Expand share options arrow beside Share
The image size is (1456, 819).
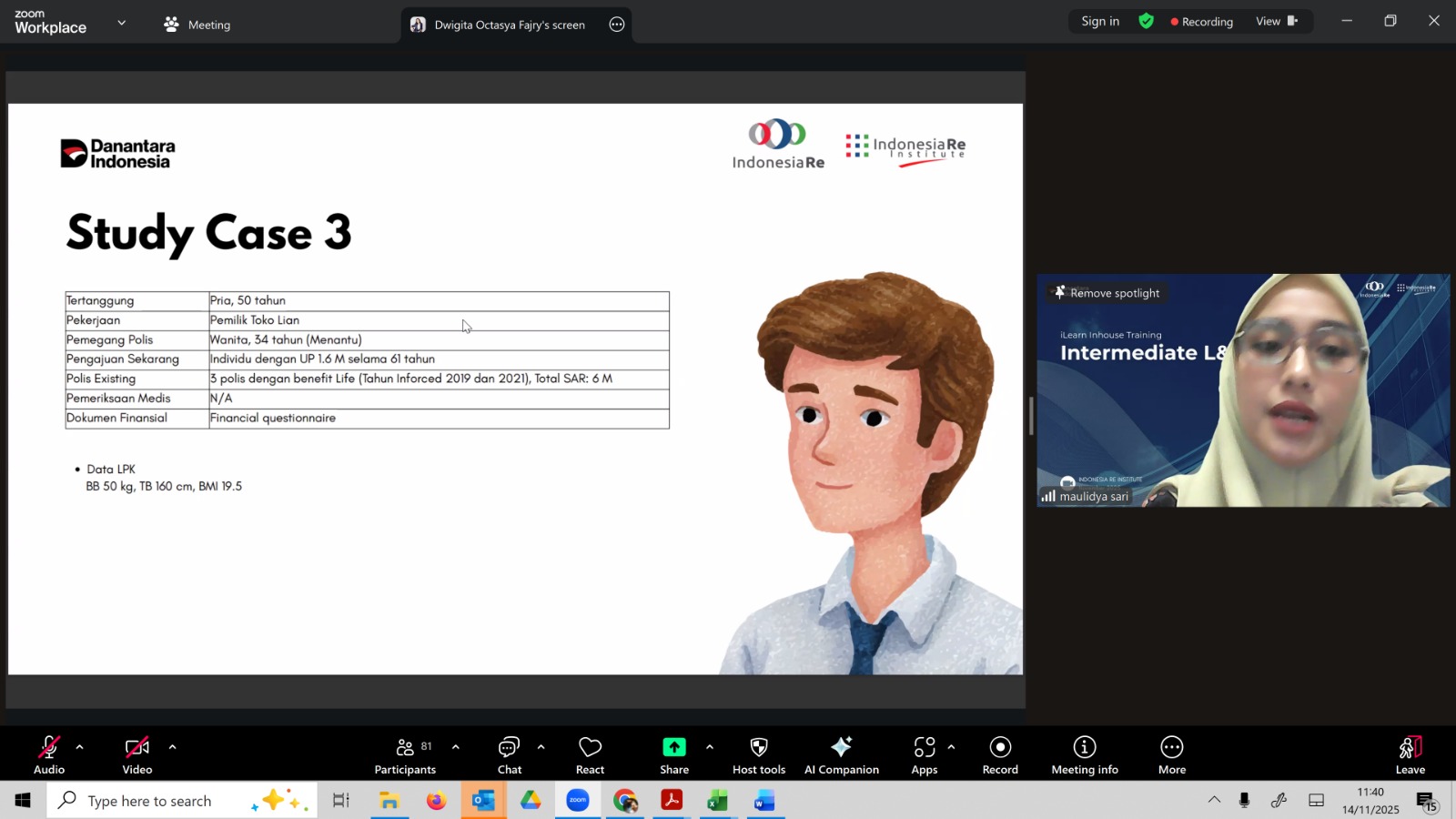click(x=710, y=747)
